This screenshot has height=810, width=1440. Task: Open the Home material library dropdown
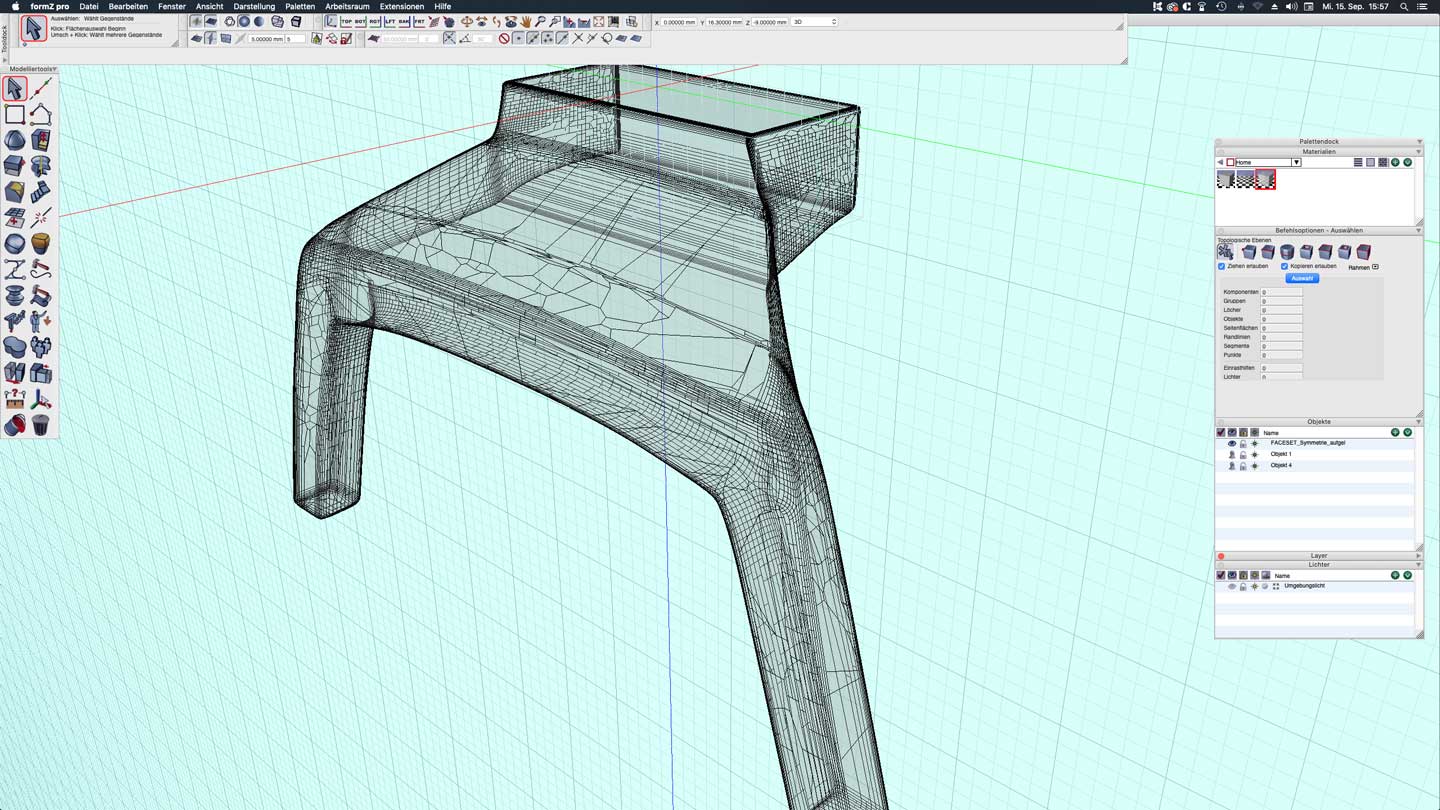pyautogui.click(x=1296, y=162)
